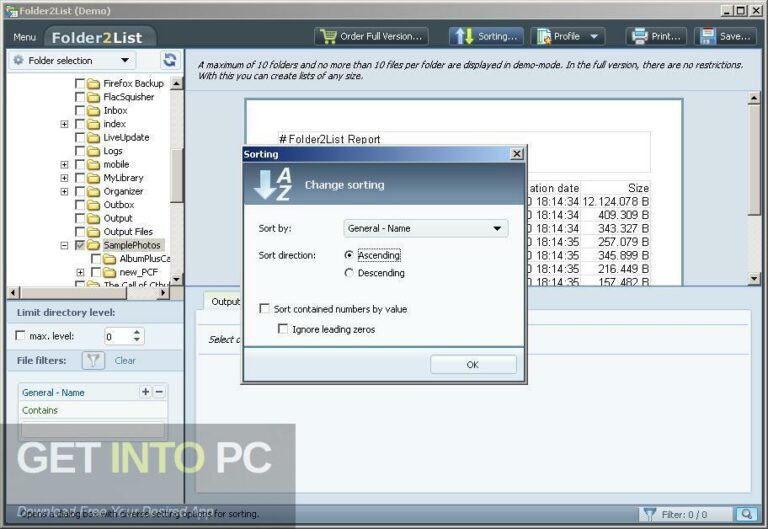Expand the new_PCF folder node
The image size is (768, 529).
point(80,272)
